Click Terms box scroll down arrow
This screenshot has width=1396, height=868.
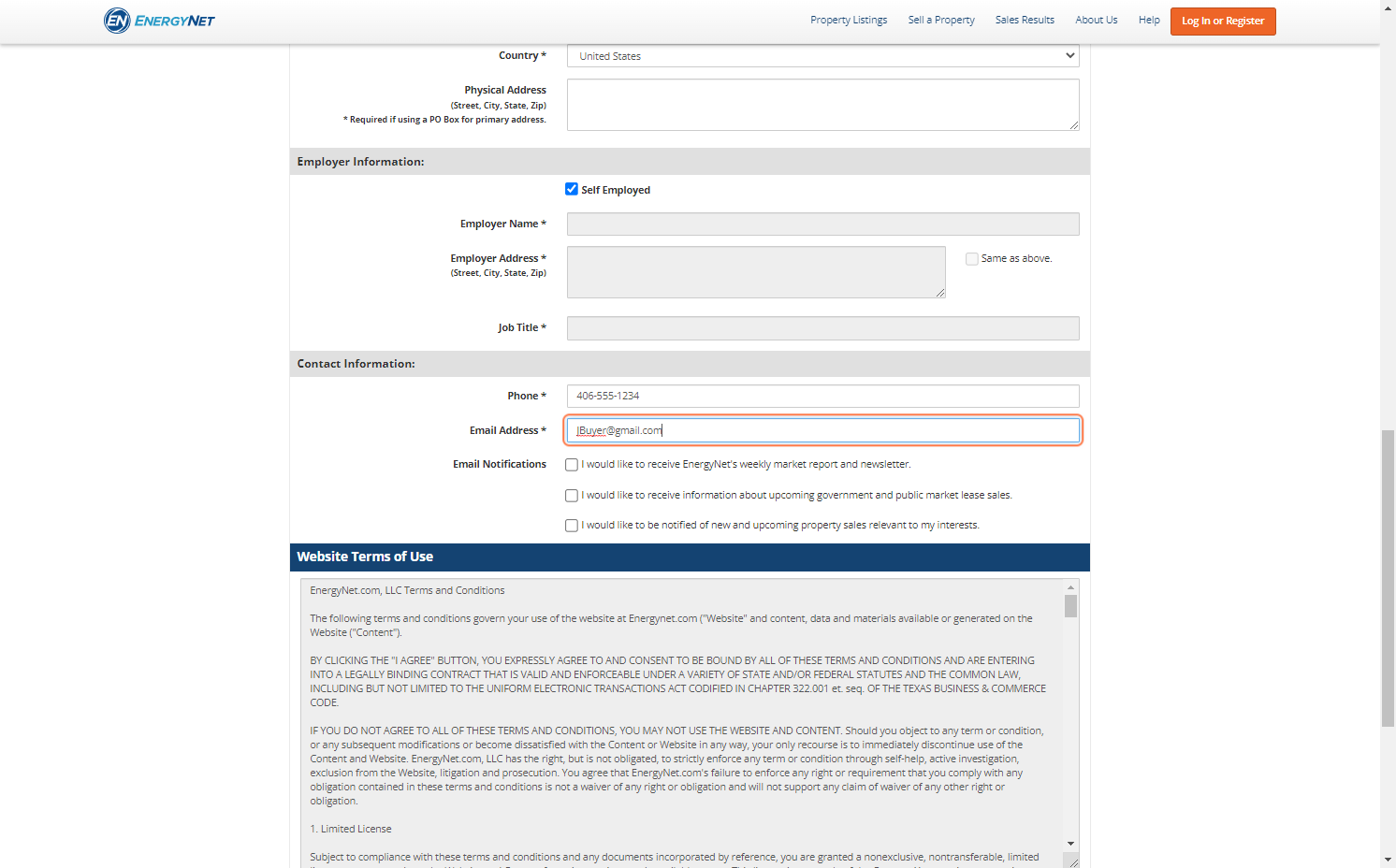point(1070,844)
